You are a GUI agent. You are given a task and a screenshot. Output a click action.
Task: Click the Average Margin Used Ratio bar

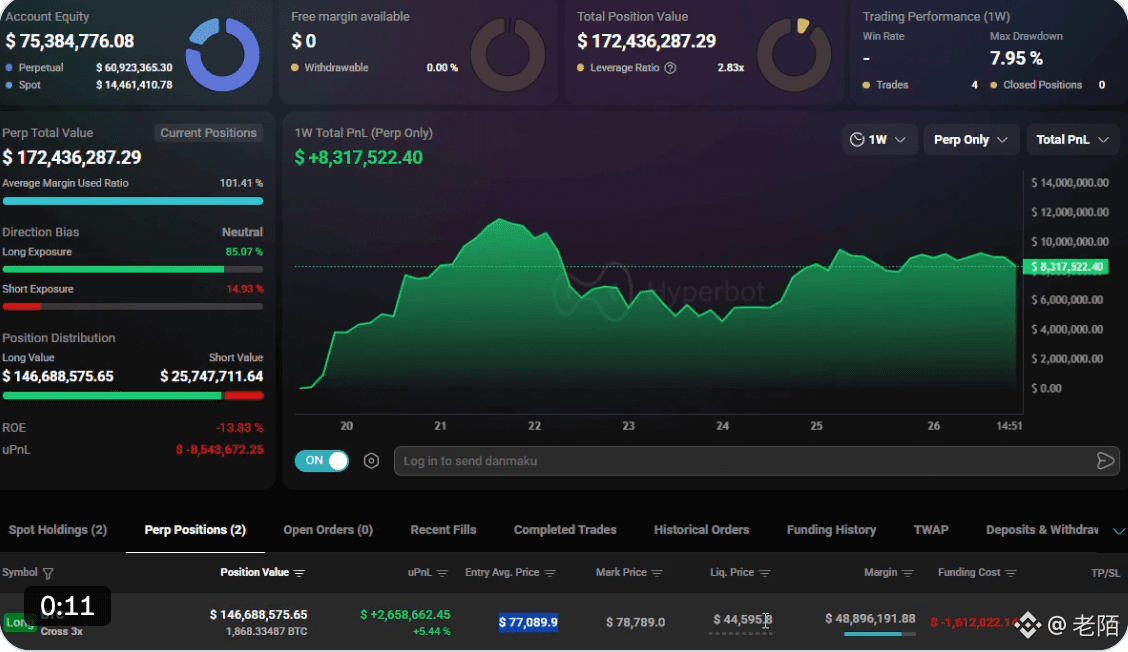click(x=133, y=202)
